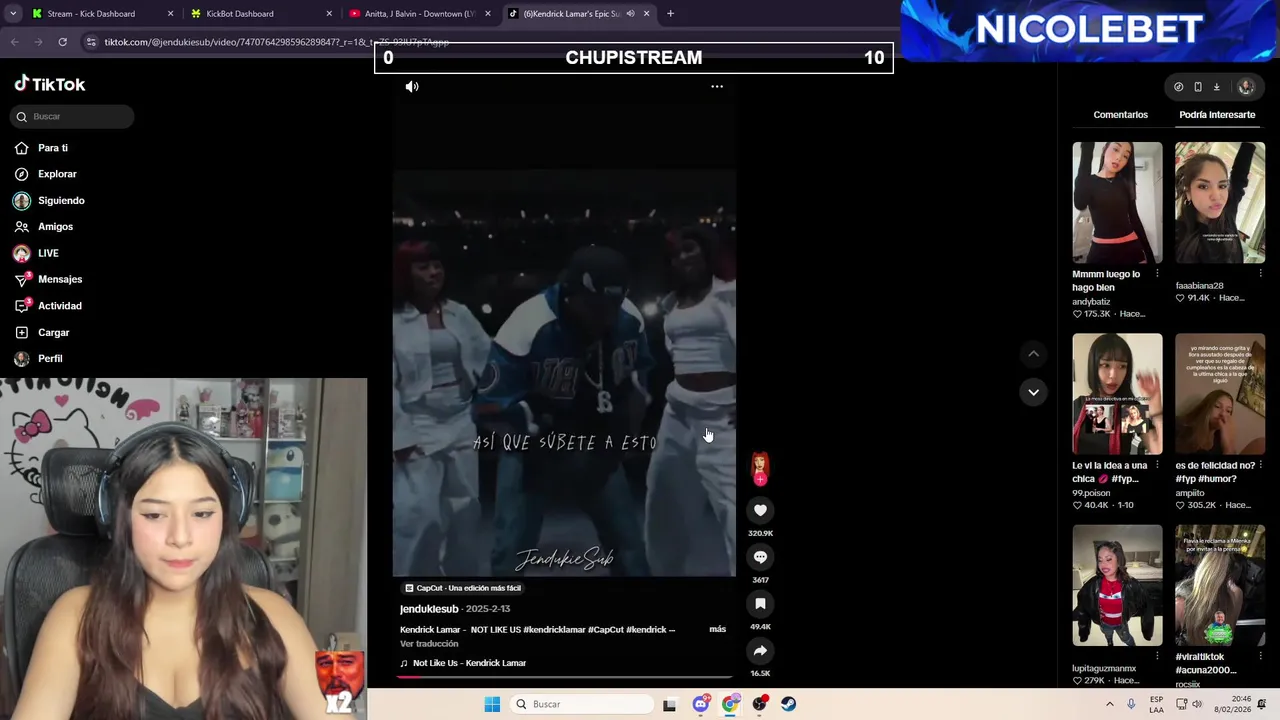The width and height of the screenshot is (1280, 720).
Task: Open the faaabiana28 video thumbnail
Action: [x=1220, y=203]
